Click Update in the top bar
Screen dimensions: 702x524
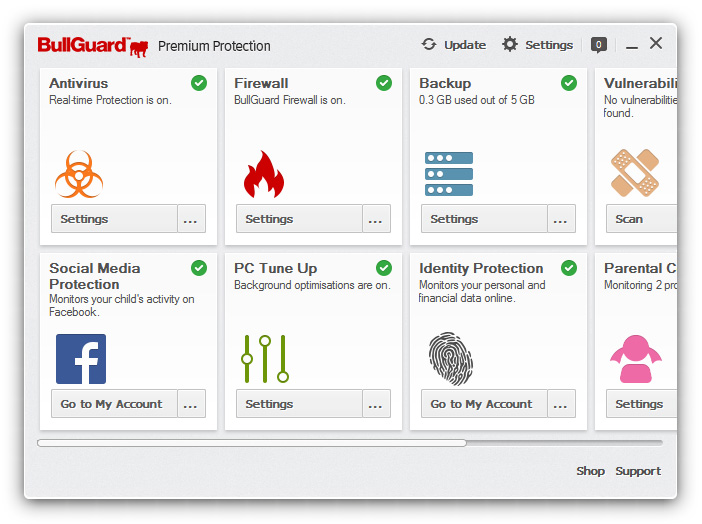point(454,45)
